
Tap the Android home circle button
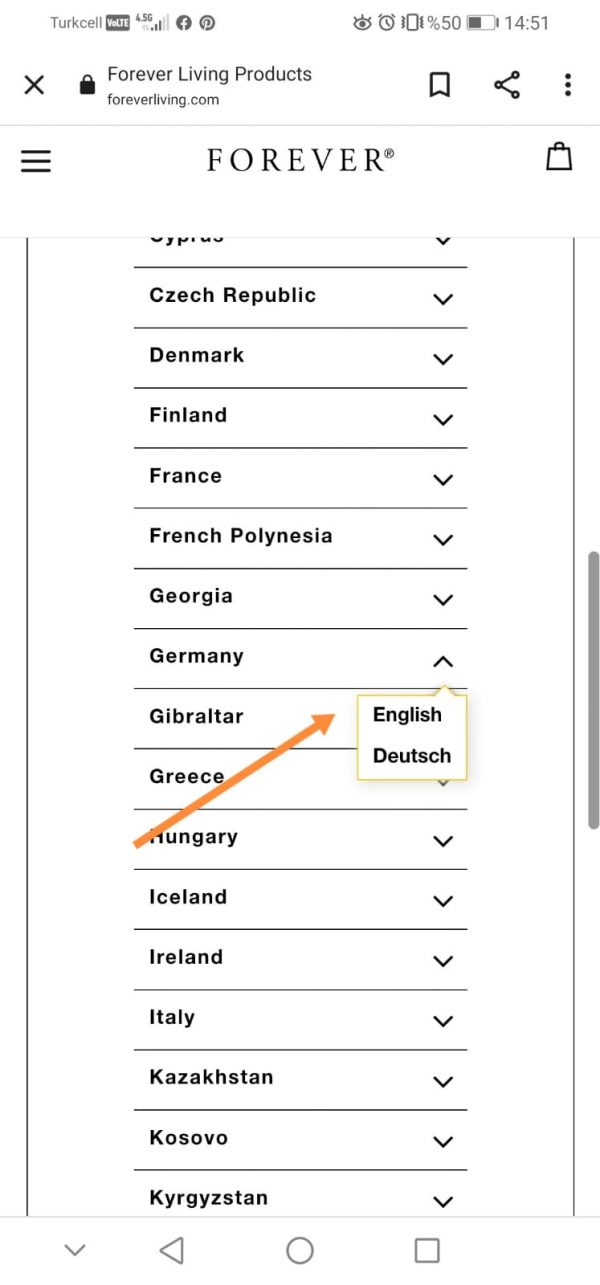(300, 1250)
